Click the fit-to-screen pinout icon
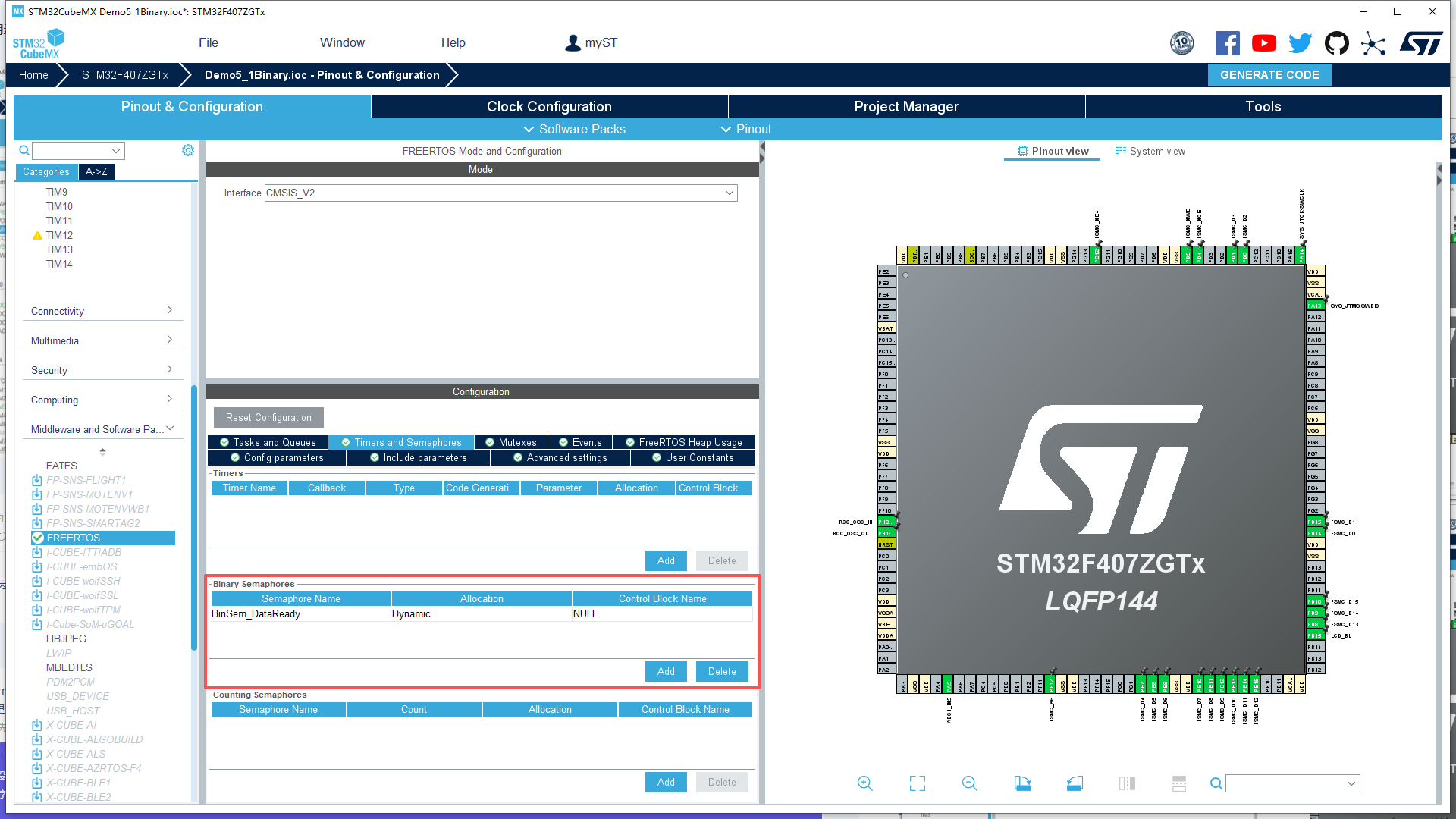Viewport: 1456px width, 819px height. tap(917, 783)
